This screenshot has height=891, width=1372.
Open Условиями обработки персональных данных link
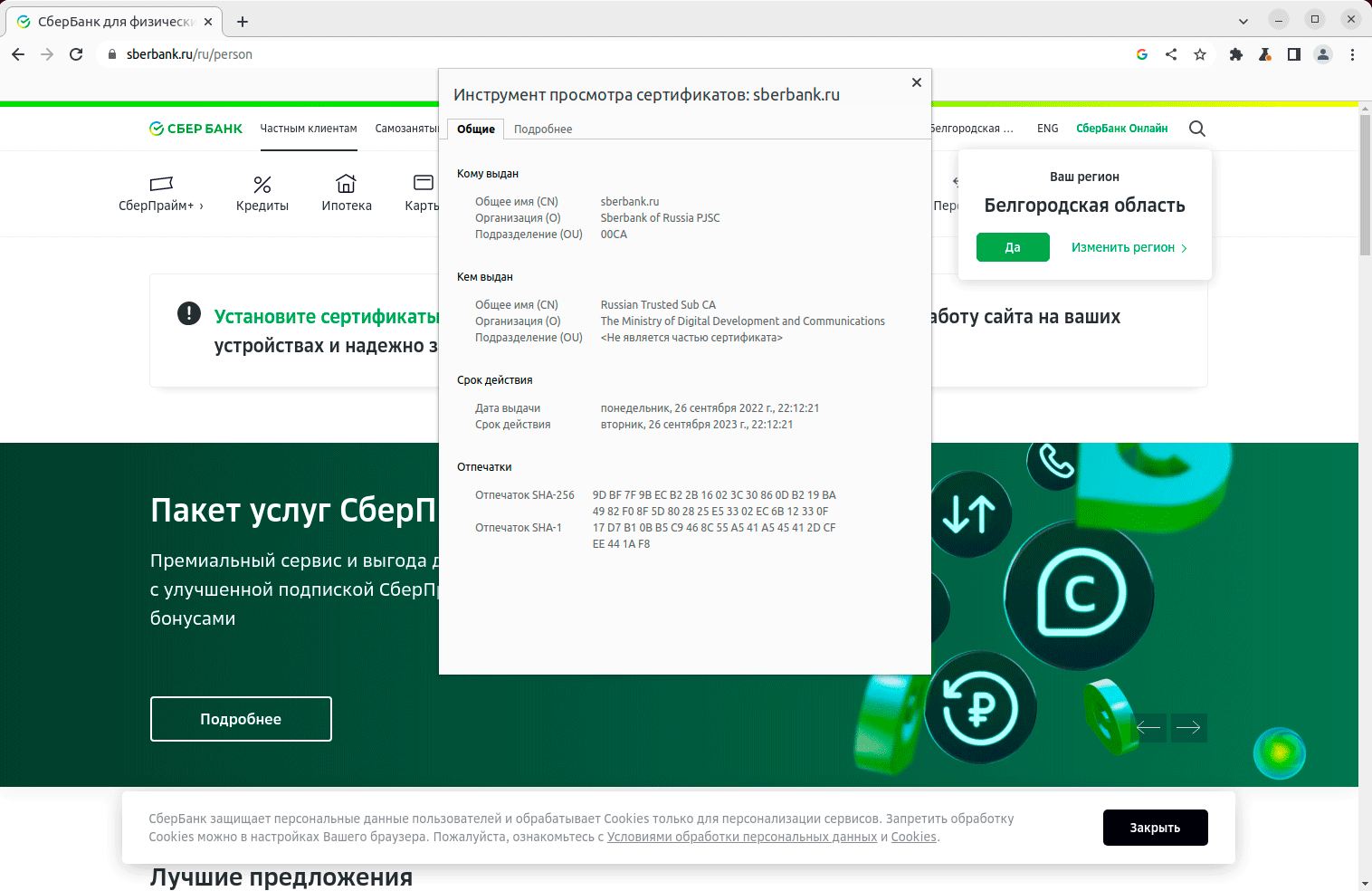coord(742,837)
